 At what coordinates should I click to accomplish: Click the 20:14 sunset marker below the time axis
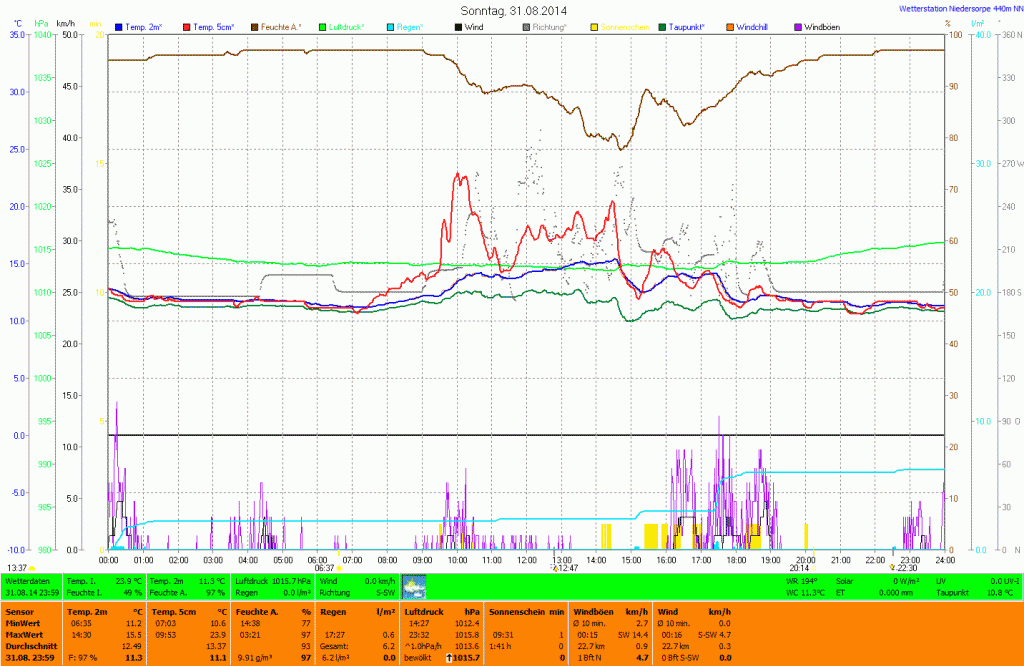[x=799, y=567]
